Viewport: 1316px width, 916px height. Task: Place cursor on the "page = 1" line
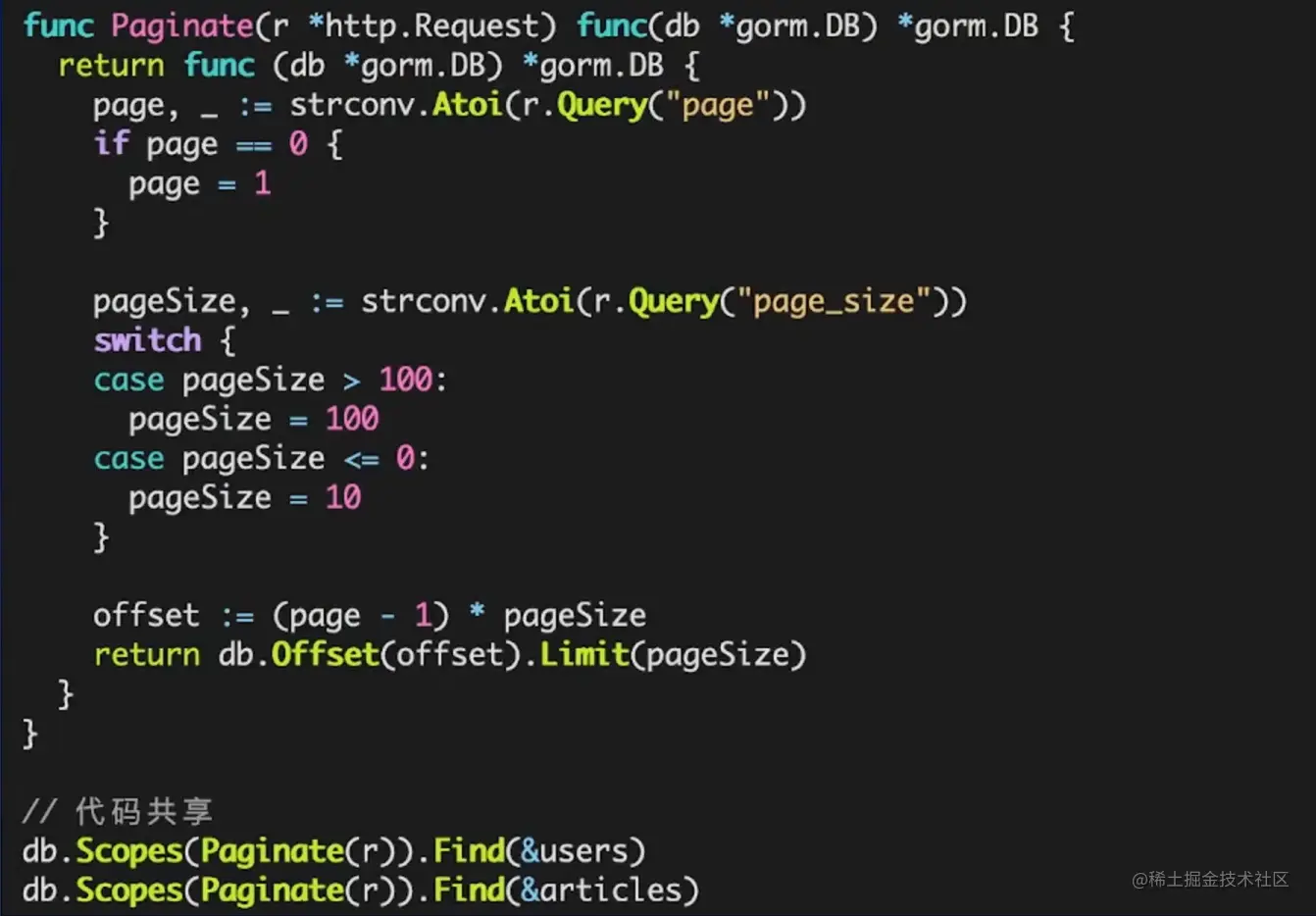200,184
